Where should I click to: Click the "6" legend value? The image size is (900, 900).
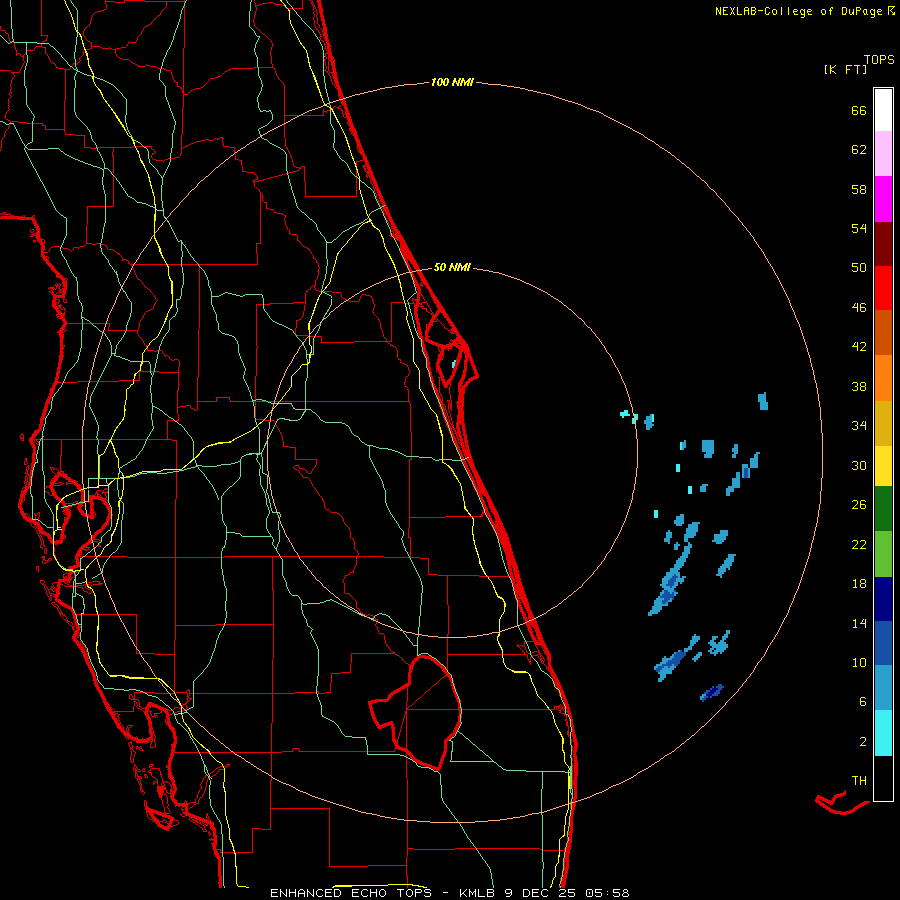click(x=863, y=702)
